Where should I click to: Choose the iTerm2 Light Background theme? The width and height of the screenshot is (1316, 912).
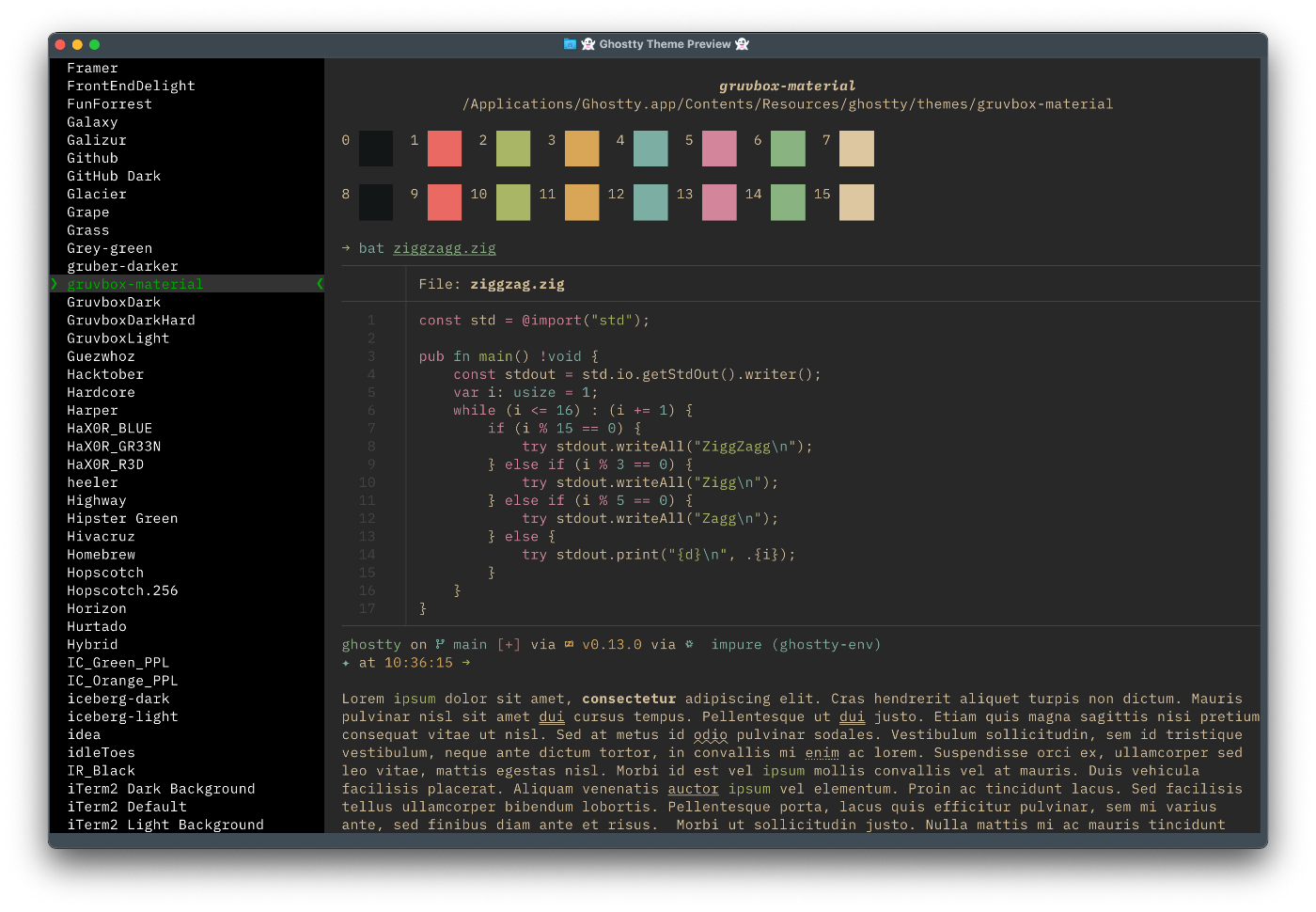[165, 825]
